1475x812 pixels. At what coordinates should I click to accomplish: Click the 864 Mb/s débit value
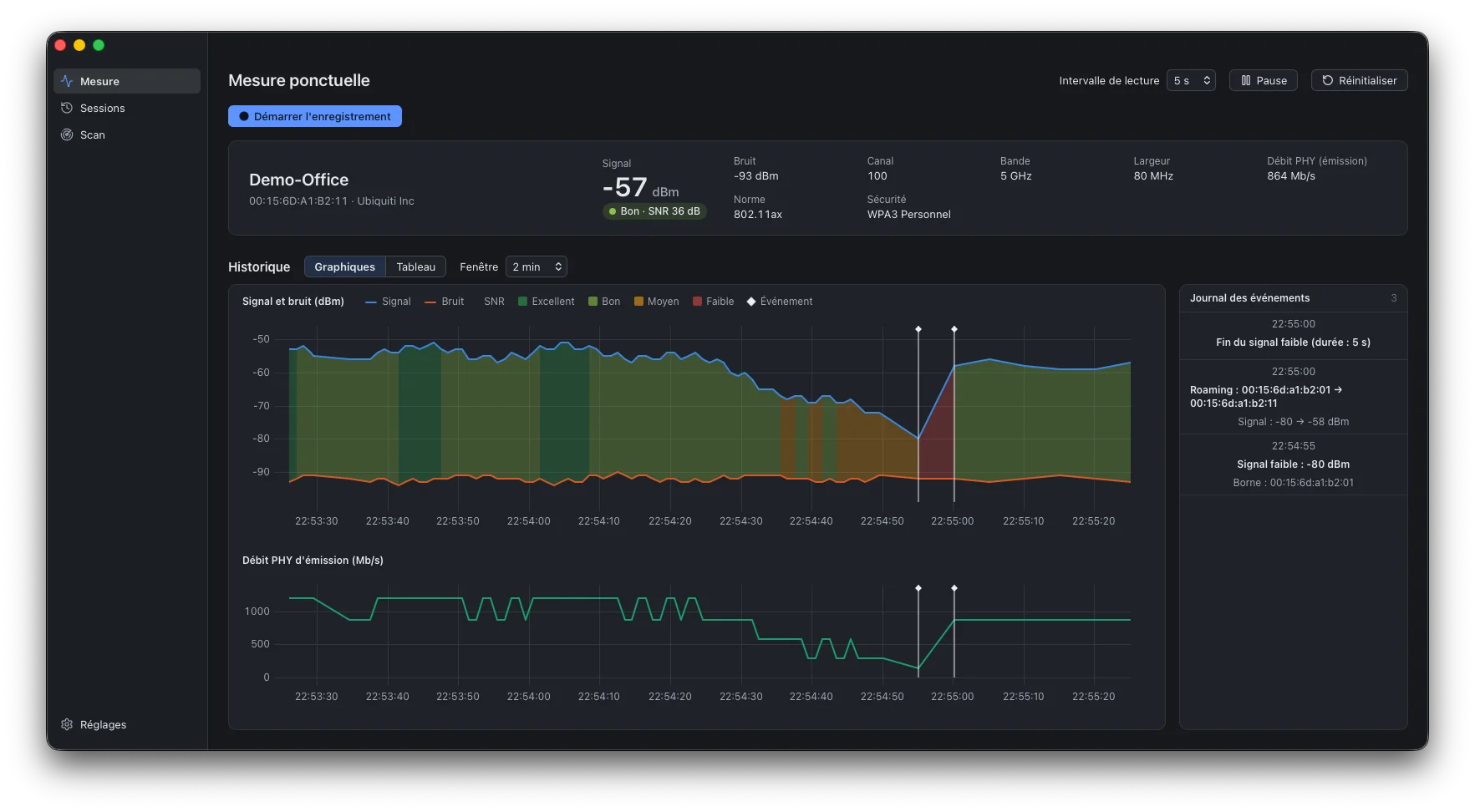click(x=1291, y=176)
